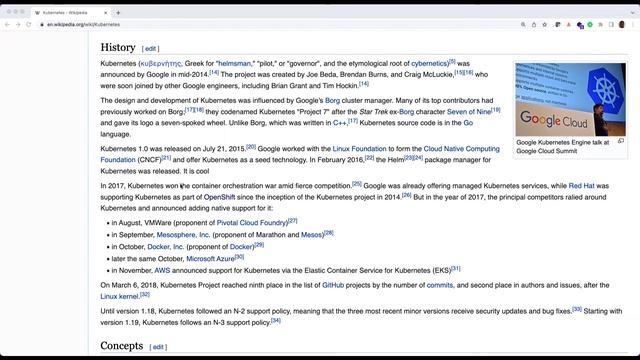This screenshot has width=640, height=360.
Task: Close the Kubernetes - Wikipedia tab
Action: click(x=106, y=13)
